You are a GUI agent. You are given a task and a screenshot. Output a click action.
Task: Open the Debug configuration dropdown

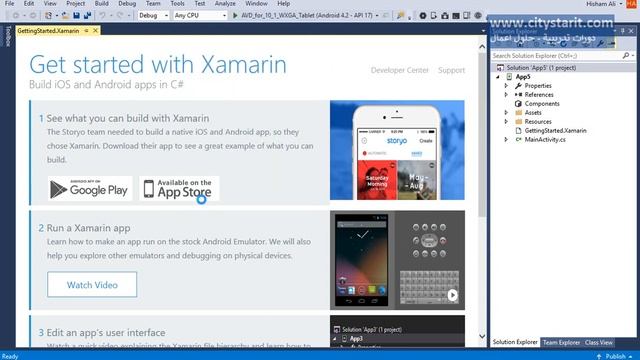tap(153, 16)
